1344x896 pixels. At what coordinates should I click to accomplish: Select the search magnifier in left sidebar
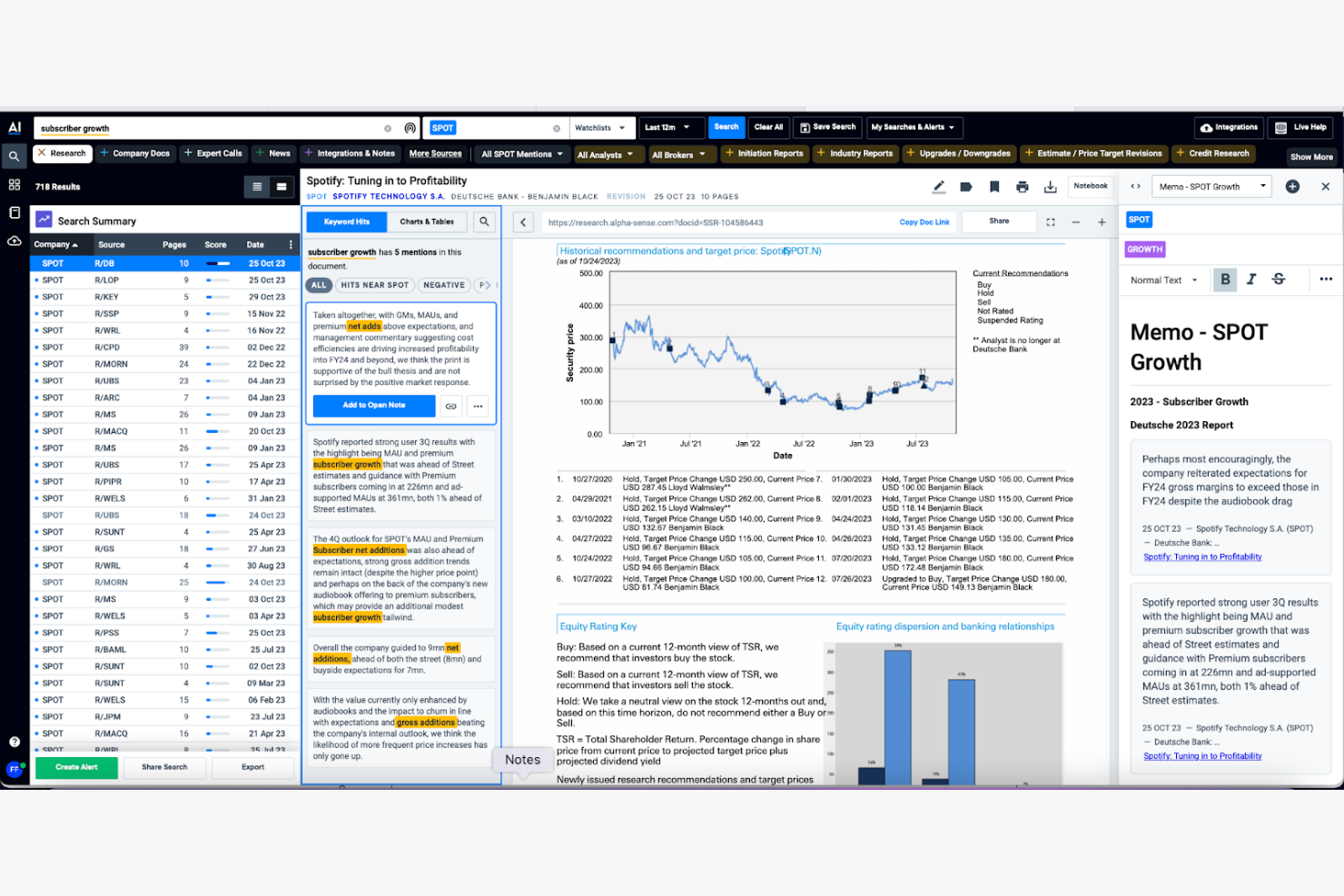point(15,156)
